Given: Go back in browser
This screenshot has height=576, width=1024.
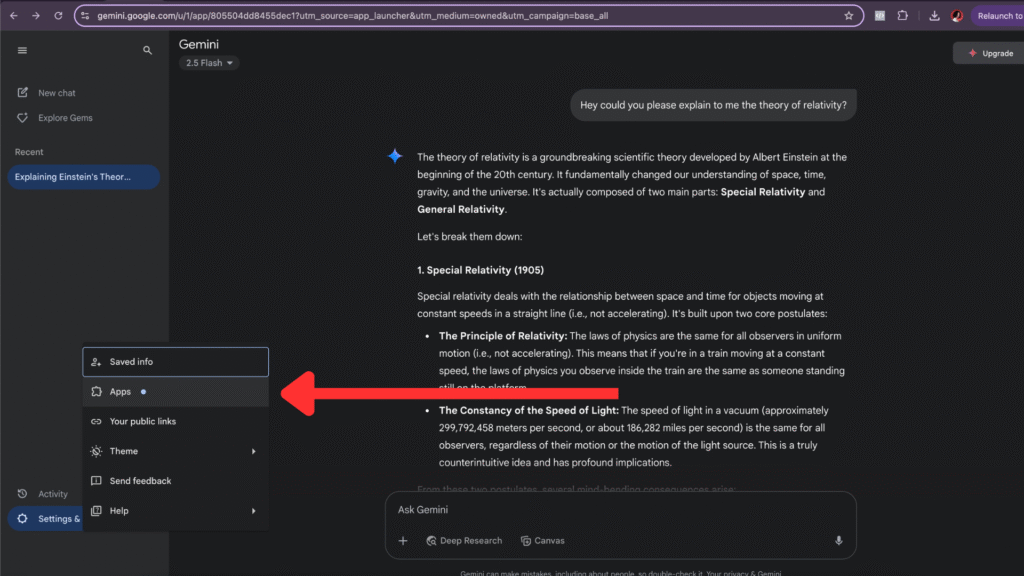Looking at the screenshot, I should (14, 16).
